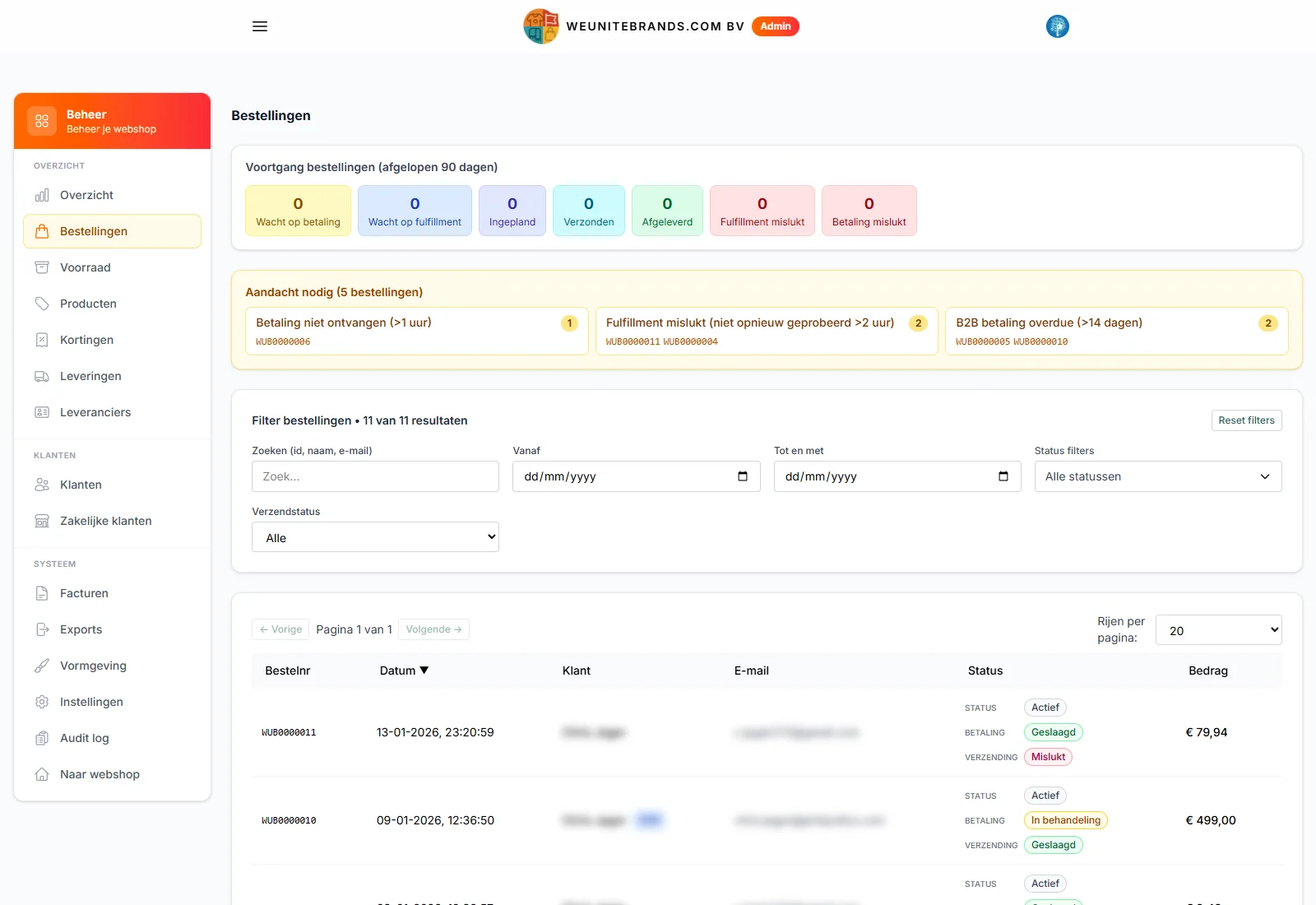Click the Audit log clipboard icon

click(x=42, y=738)
